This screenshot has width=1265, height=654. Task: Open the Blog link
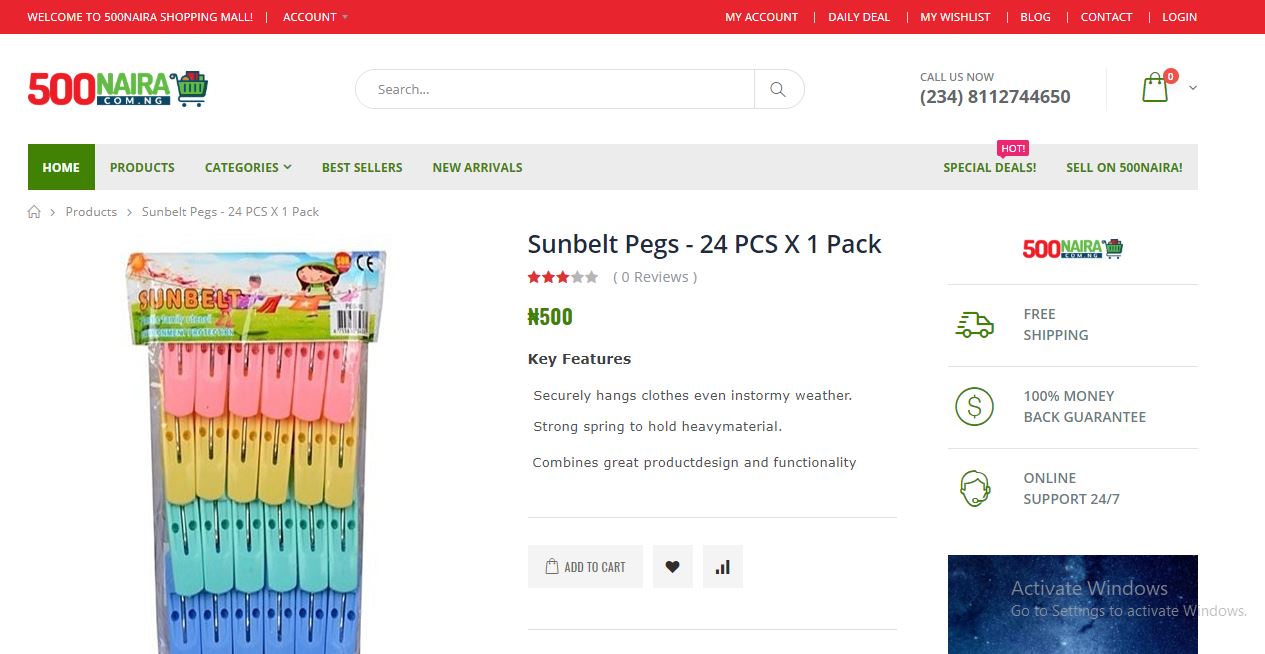click(1035, 17)
